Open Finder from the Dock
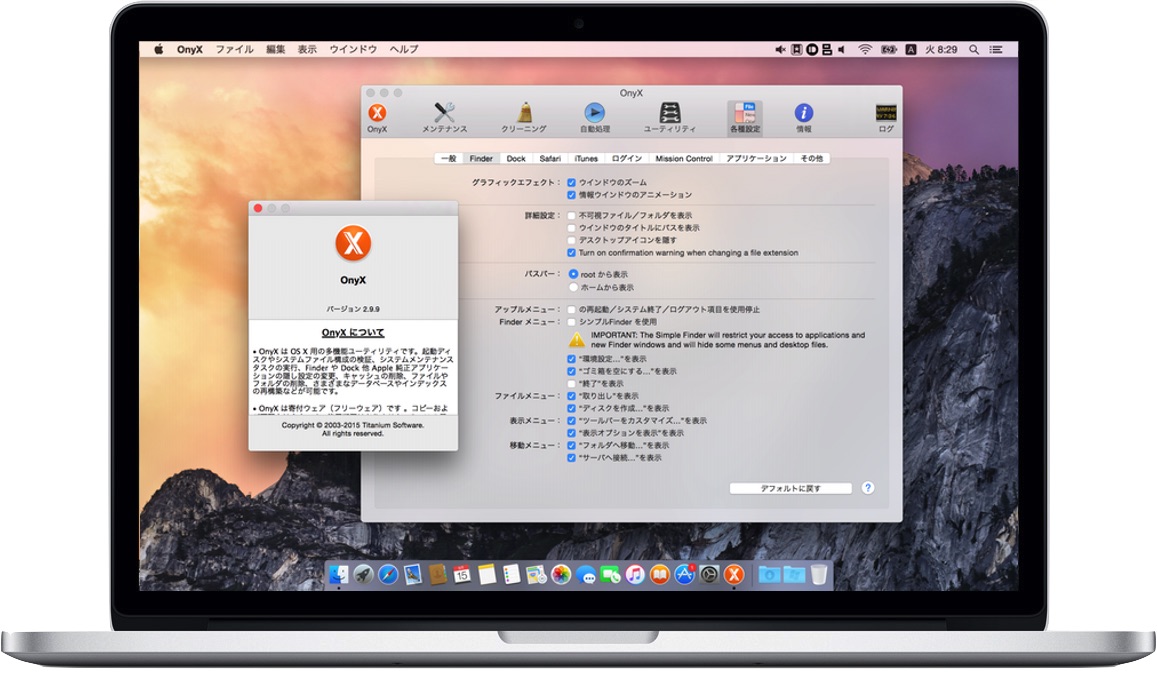Viewport: 1157px width, 677px height. coord(339,574)
